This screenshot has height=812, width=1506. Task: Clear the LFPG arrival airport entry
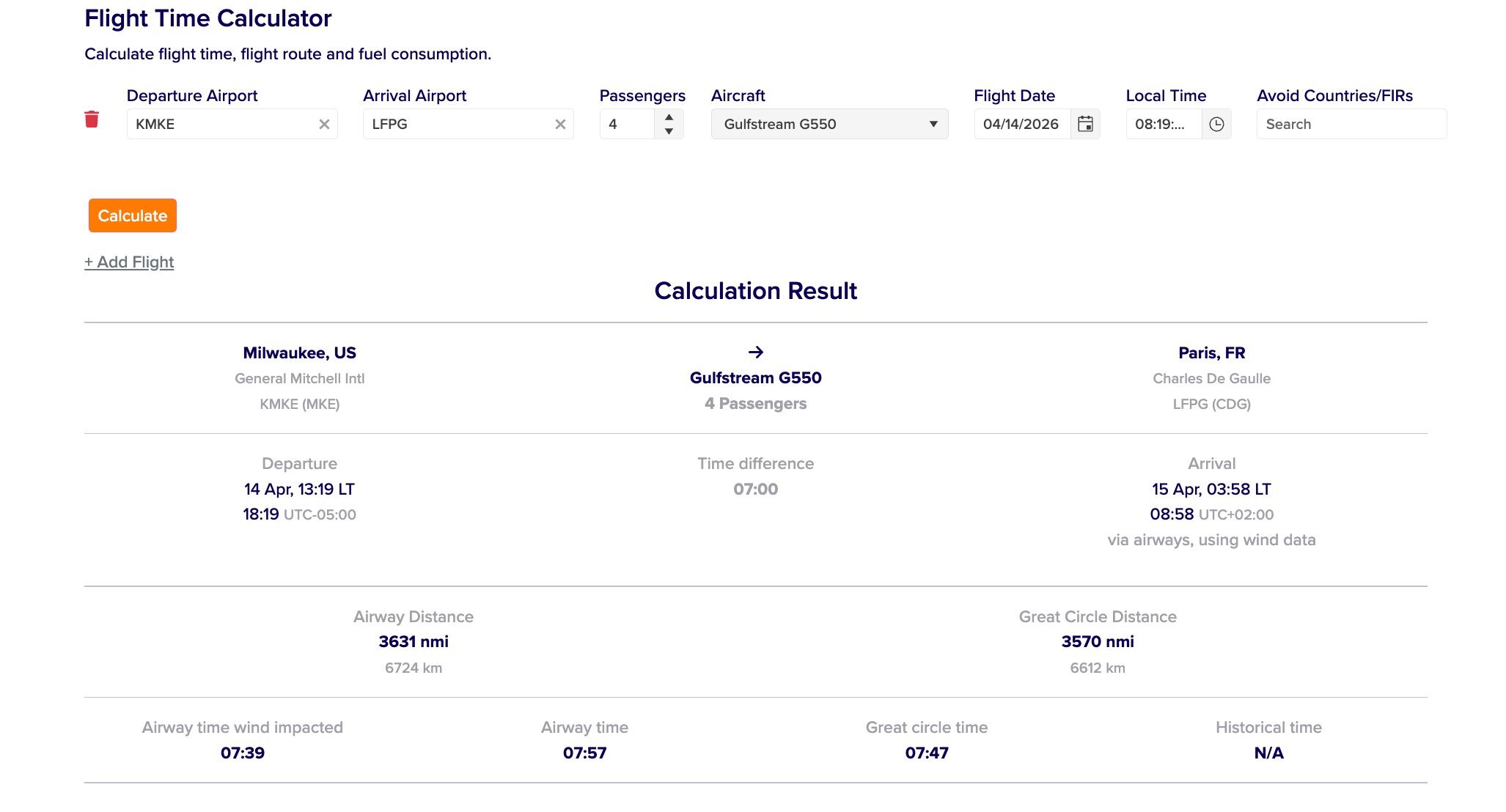pos(561,124)
